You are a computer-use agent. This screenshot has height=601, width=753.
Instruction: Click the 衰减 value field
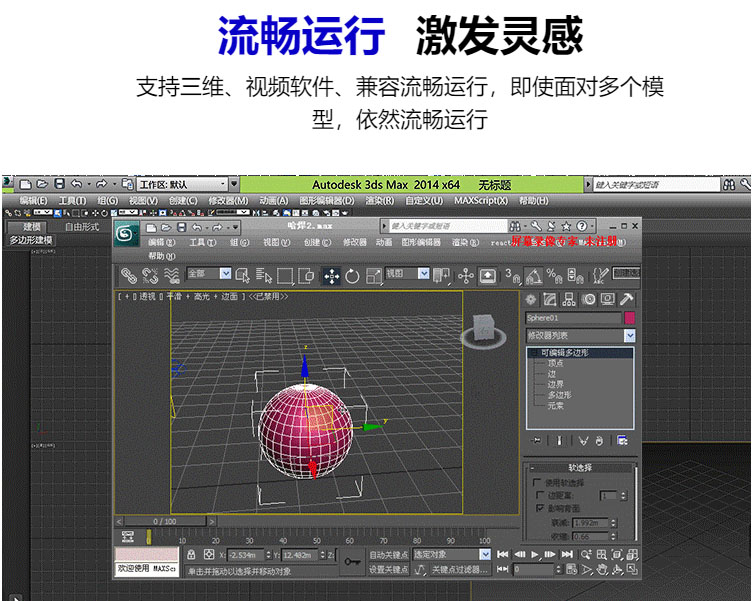point(590,523)
